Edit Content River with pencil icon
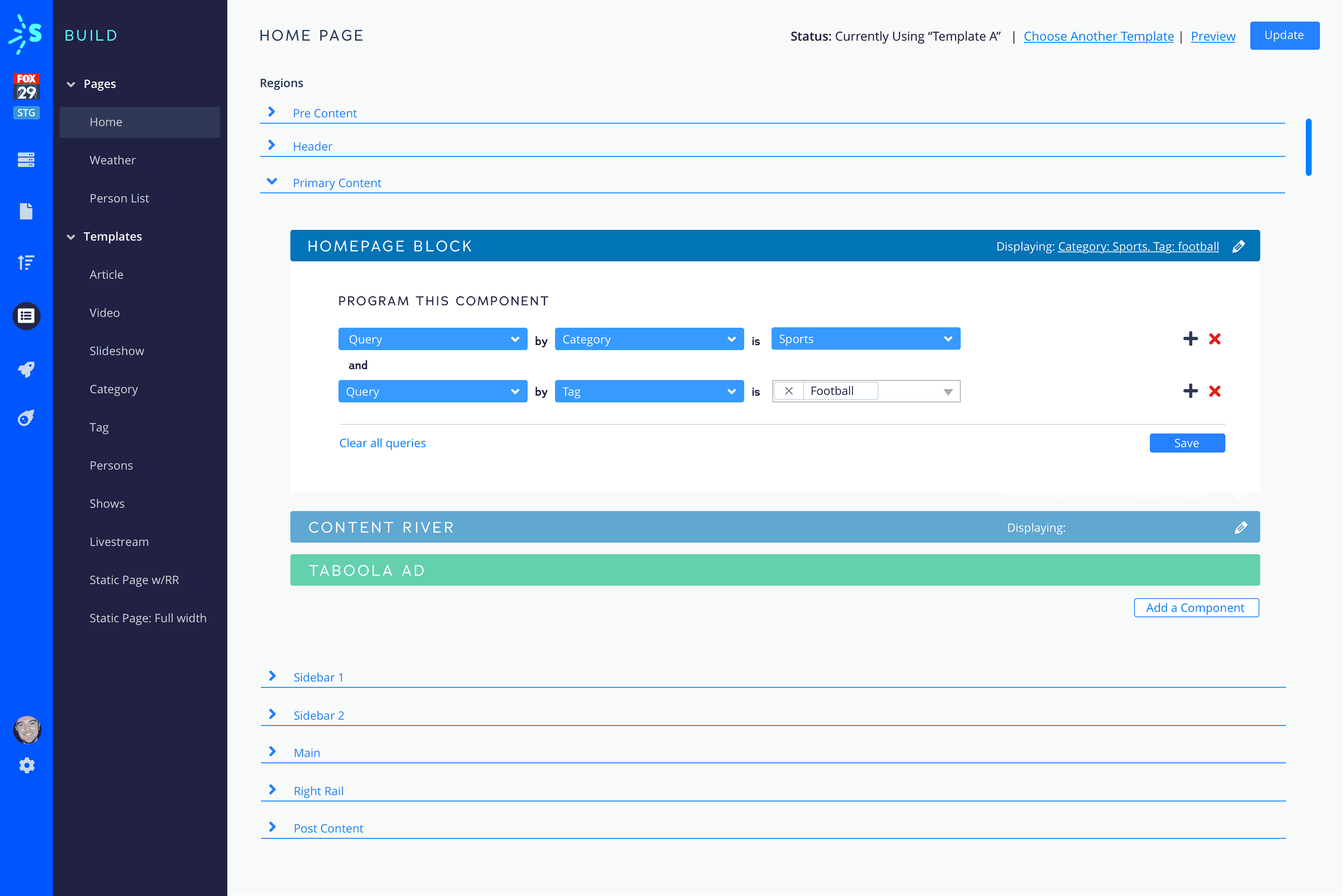1344x896 pixels. [x=1241, y=527]
